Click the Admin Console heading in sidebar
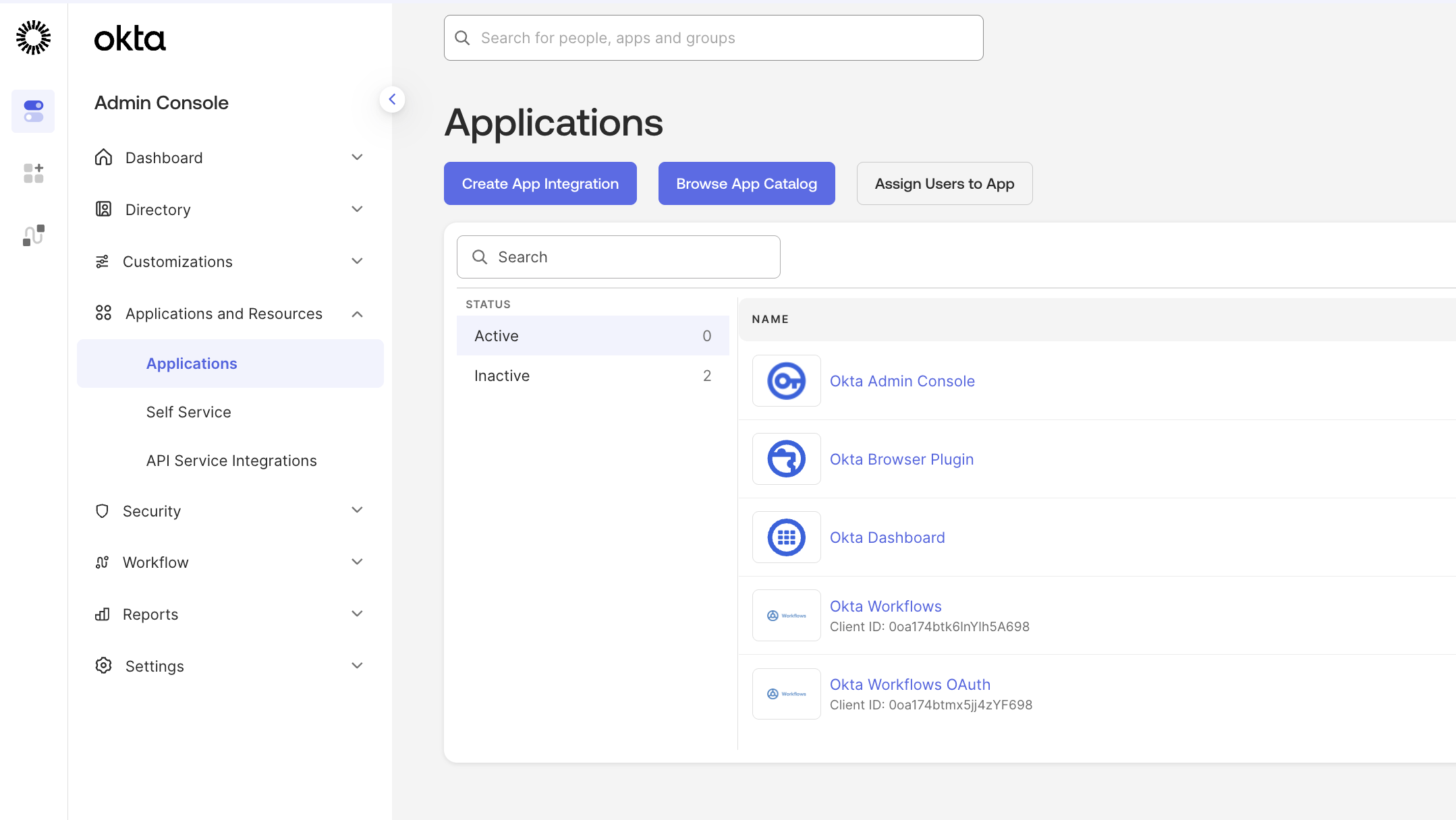Screen dimensions: 1456x820 click(x=161, y=103)
